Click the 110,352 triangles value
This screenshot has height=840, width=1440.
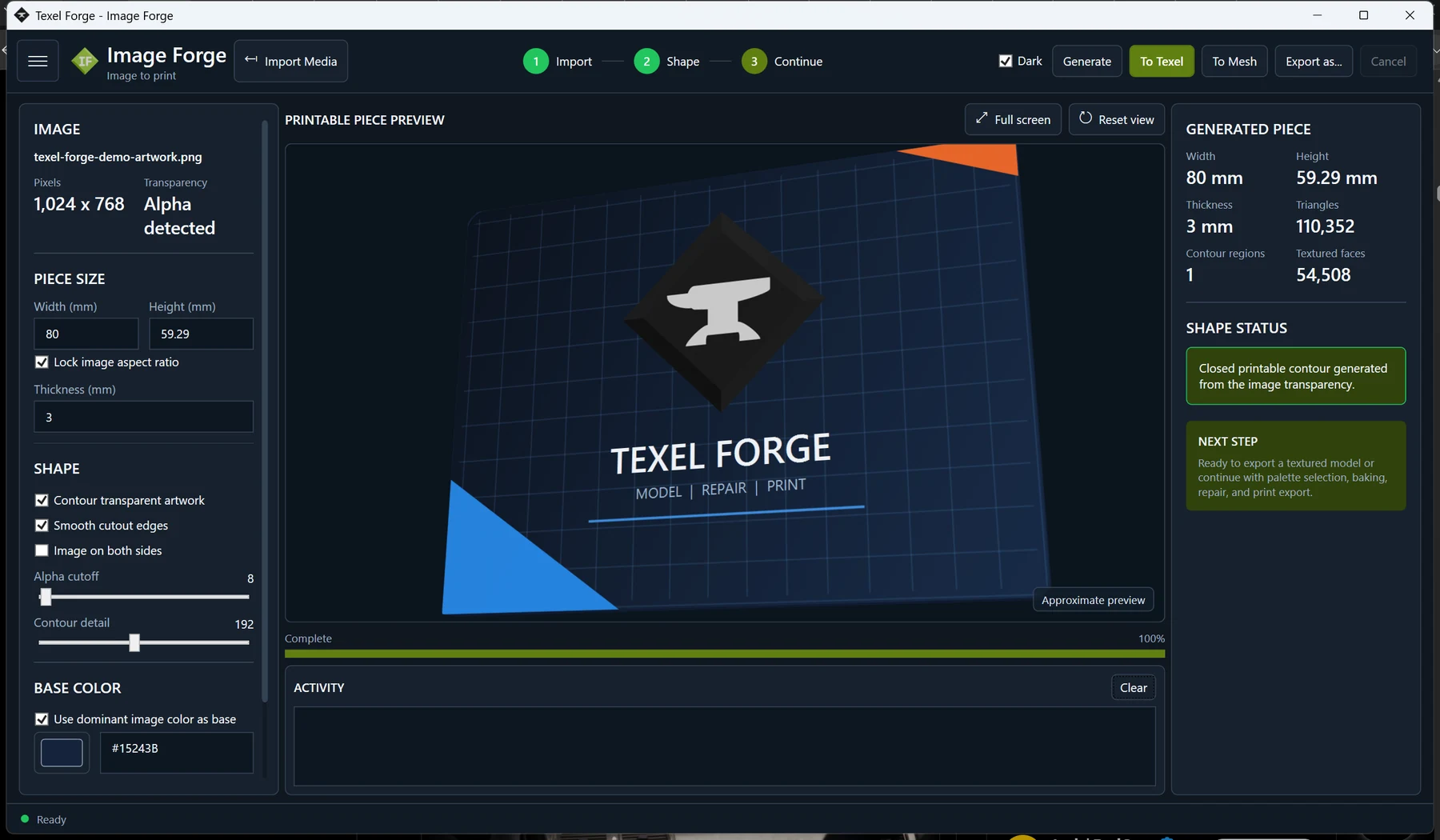point(1325,226)
